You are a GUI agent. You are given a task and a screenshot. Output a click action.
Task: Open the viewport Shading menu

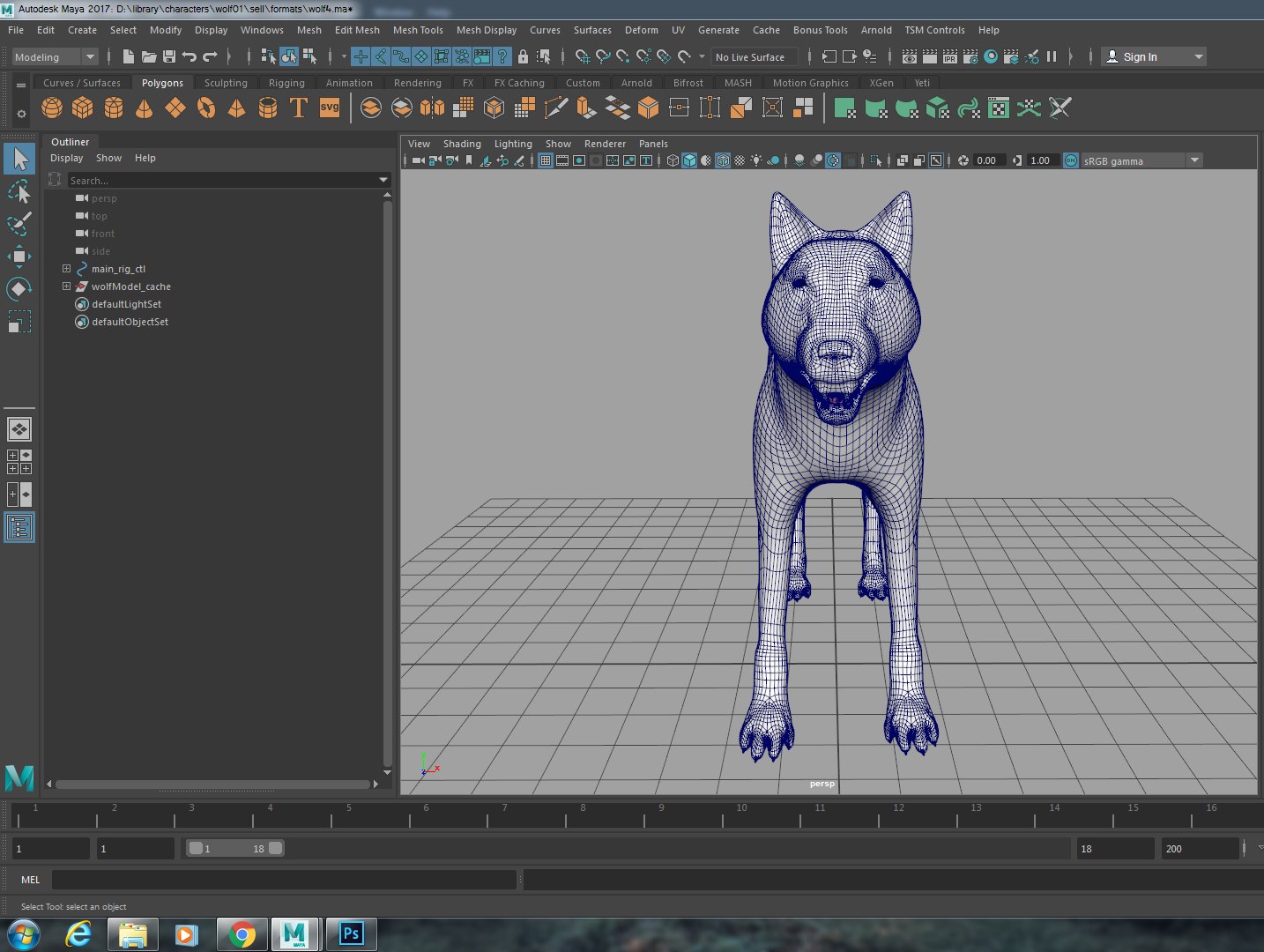pos(462,144)
